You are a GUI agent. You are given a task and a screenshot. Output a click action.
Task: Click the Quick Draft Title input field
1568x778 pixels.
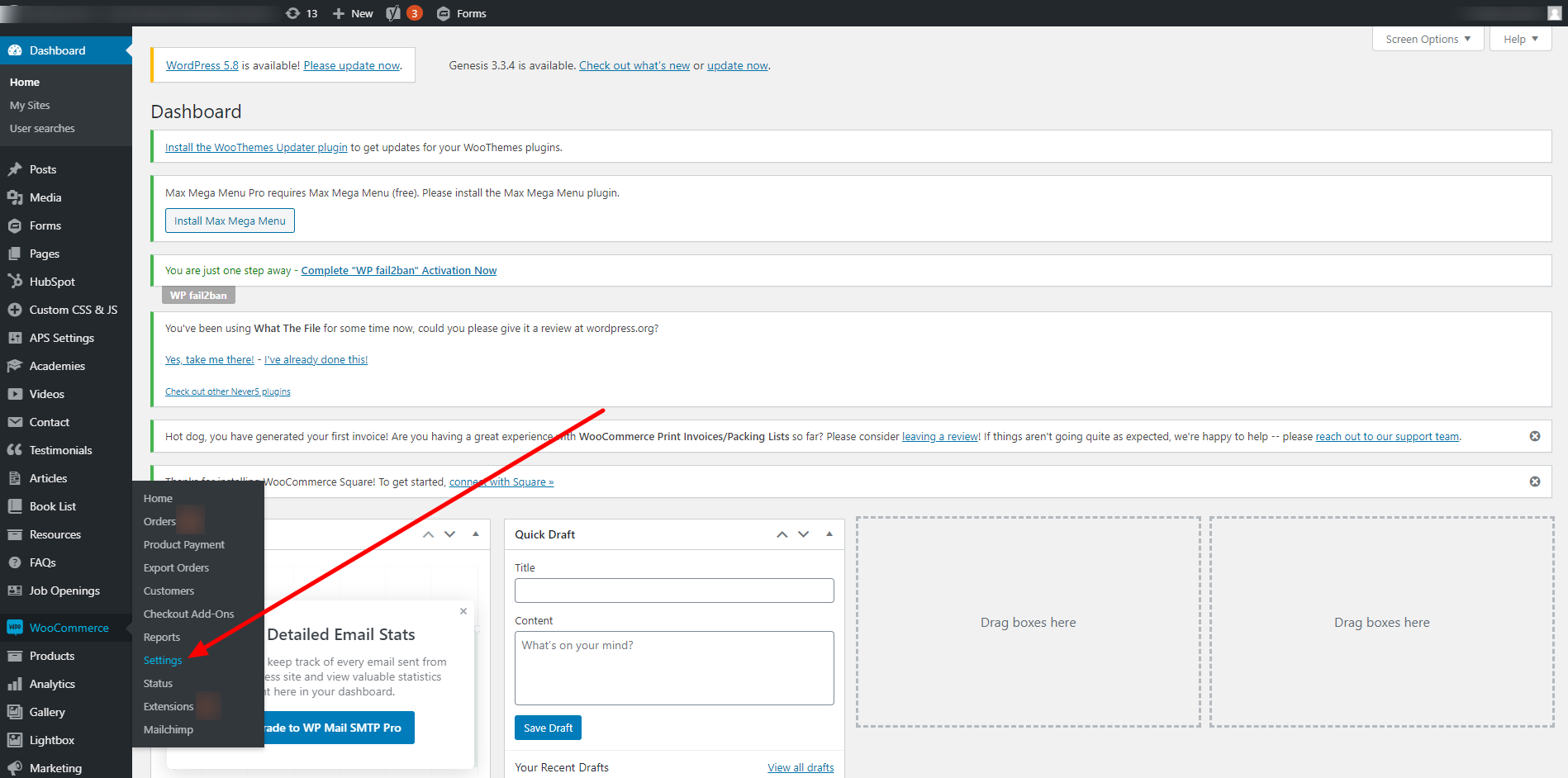[674, 591]
